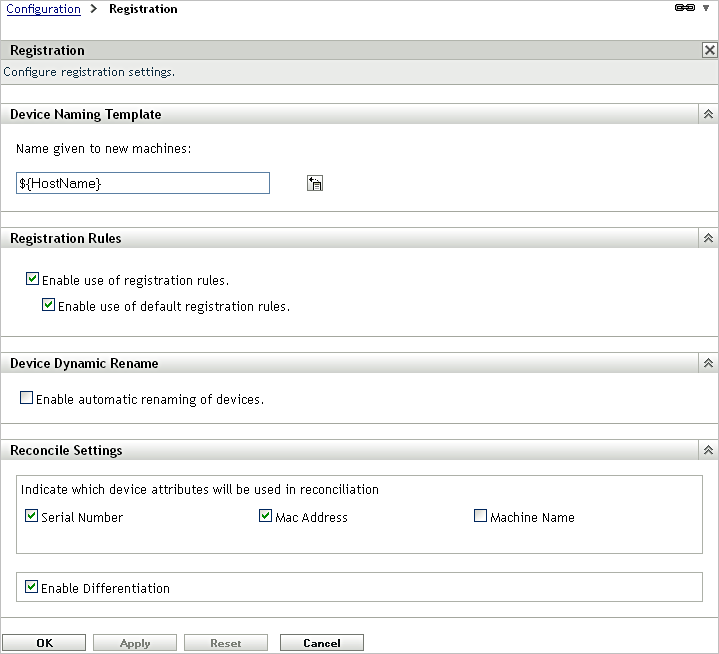
Task: Click the chain link icon at top
Action: click(685, 8)
